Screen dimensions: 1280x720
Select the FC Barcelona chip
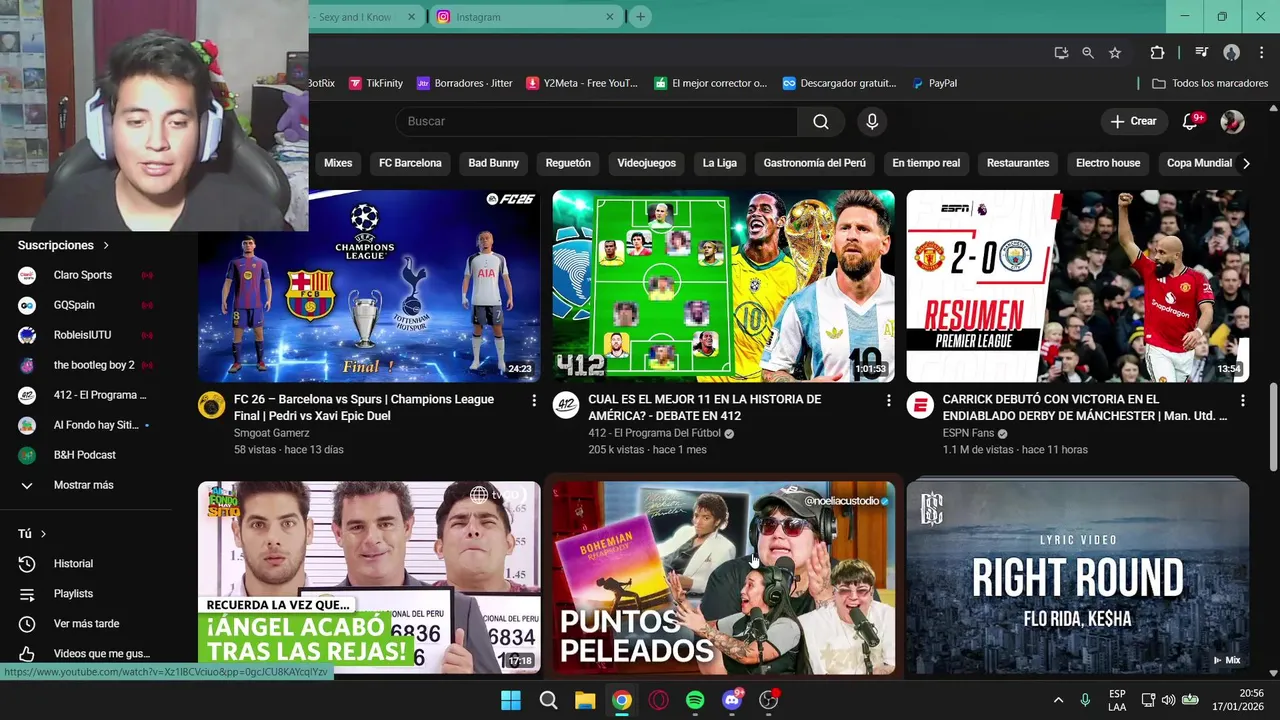pos(410,163)
